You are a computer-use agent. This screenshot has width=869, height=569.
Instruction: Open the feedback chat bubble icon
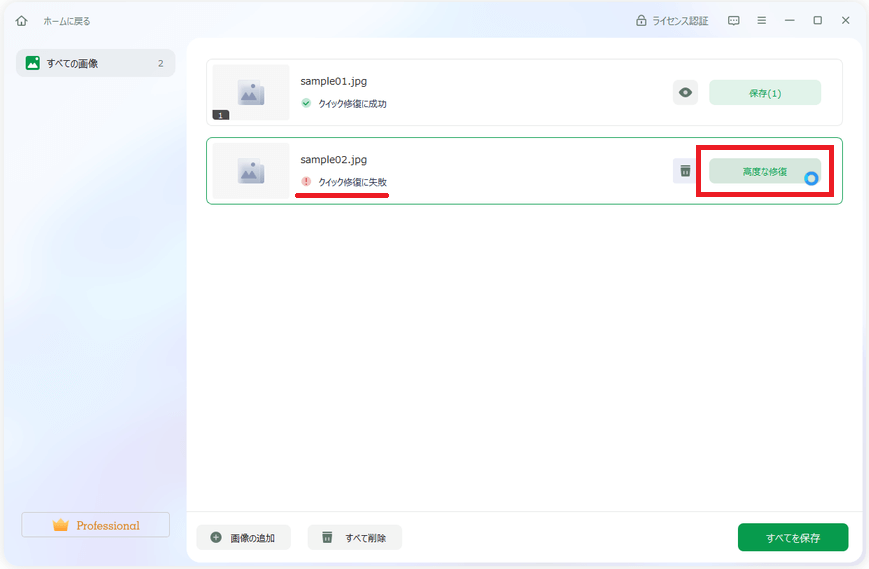(734, 21)
